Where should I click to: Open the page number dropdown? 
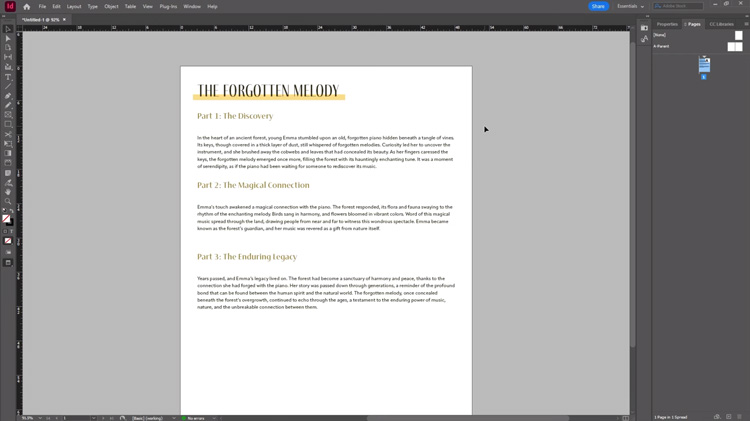point(93,418)
